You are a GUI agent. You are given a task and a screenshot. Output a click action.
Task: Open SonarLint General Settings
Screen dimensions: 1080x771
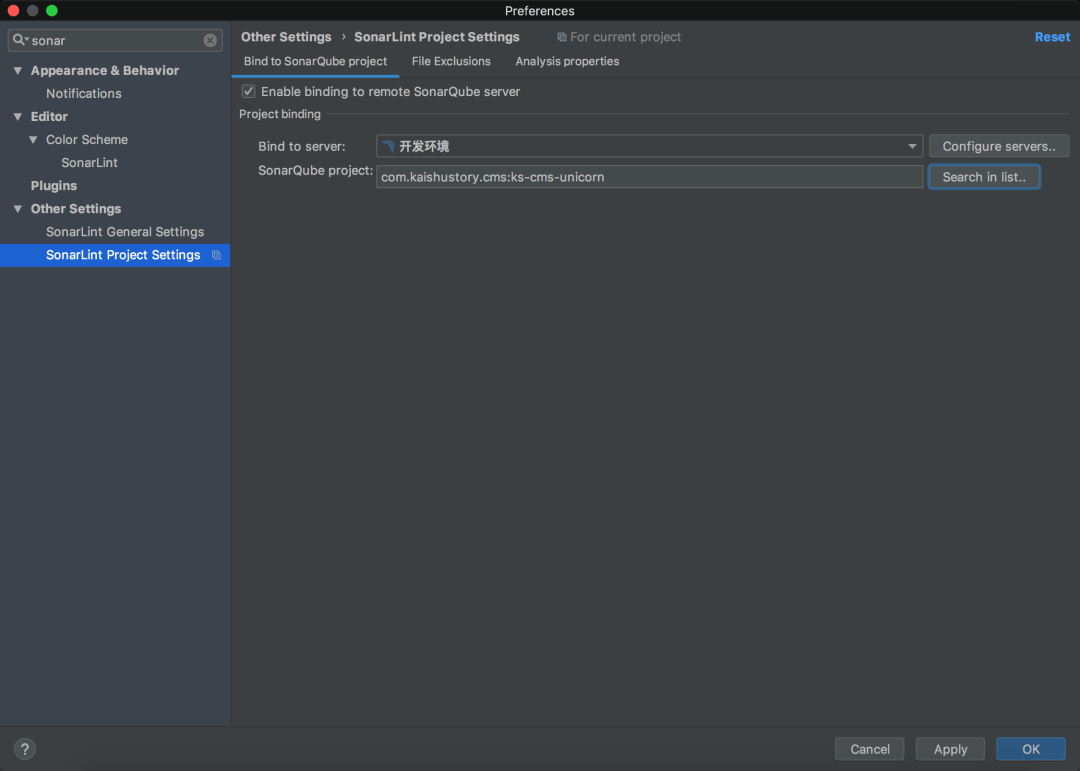(125, 232)
